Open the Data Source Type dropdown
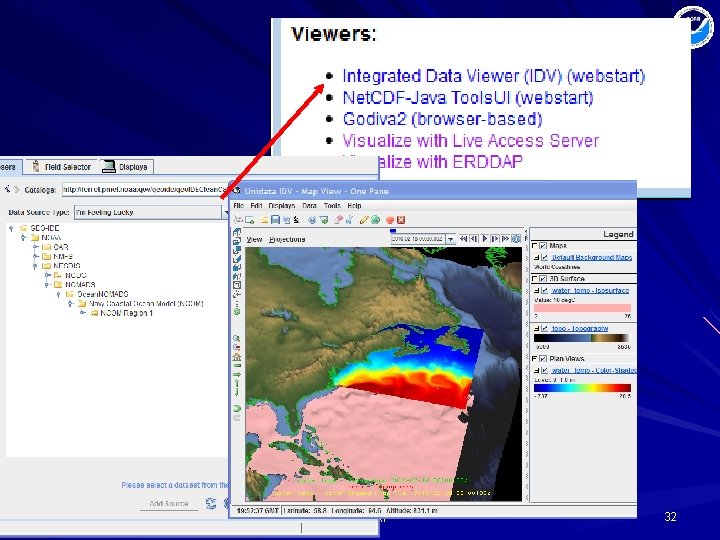The width and height of the screenshot is (720, 540). point(225,213)
